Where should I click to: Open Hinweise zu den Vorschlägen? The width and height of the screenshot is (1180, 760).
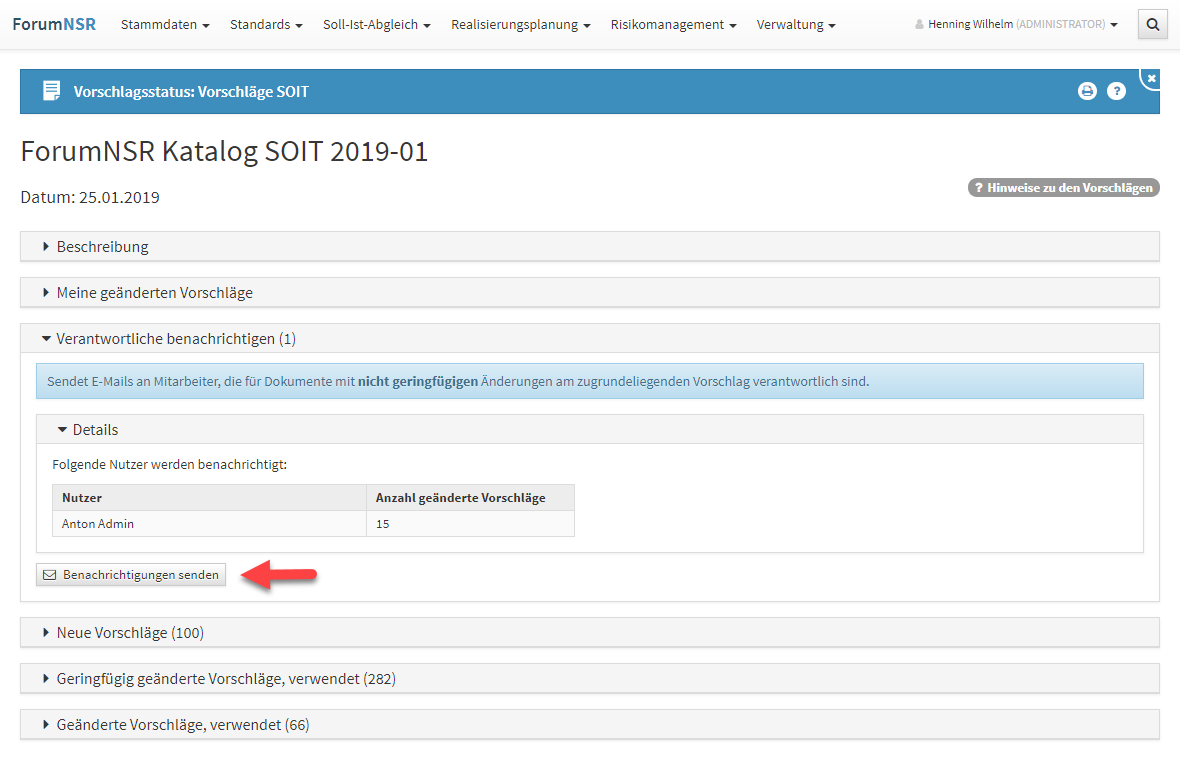1063,188
